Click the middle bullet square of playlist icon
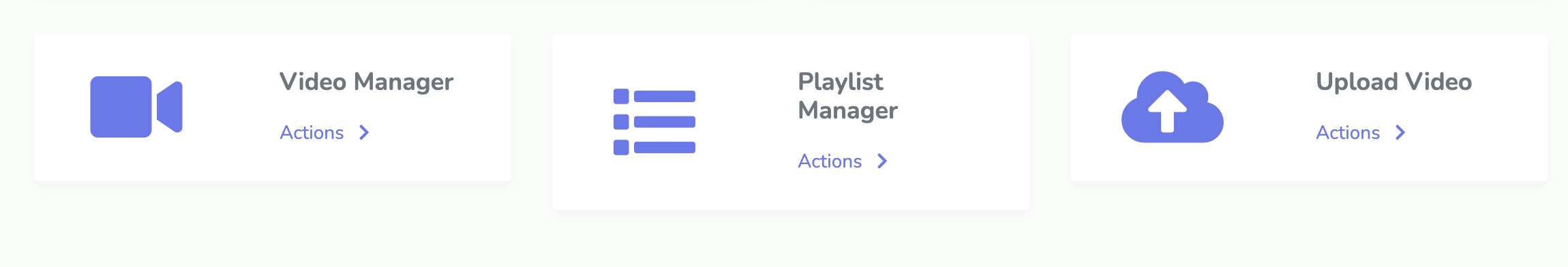 621,122
